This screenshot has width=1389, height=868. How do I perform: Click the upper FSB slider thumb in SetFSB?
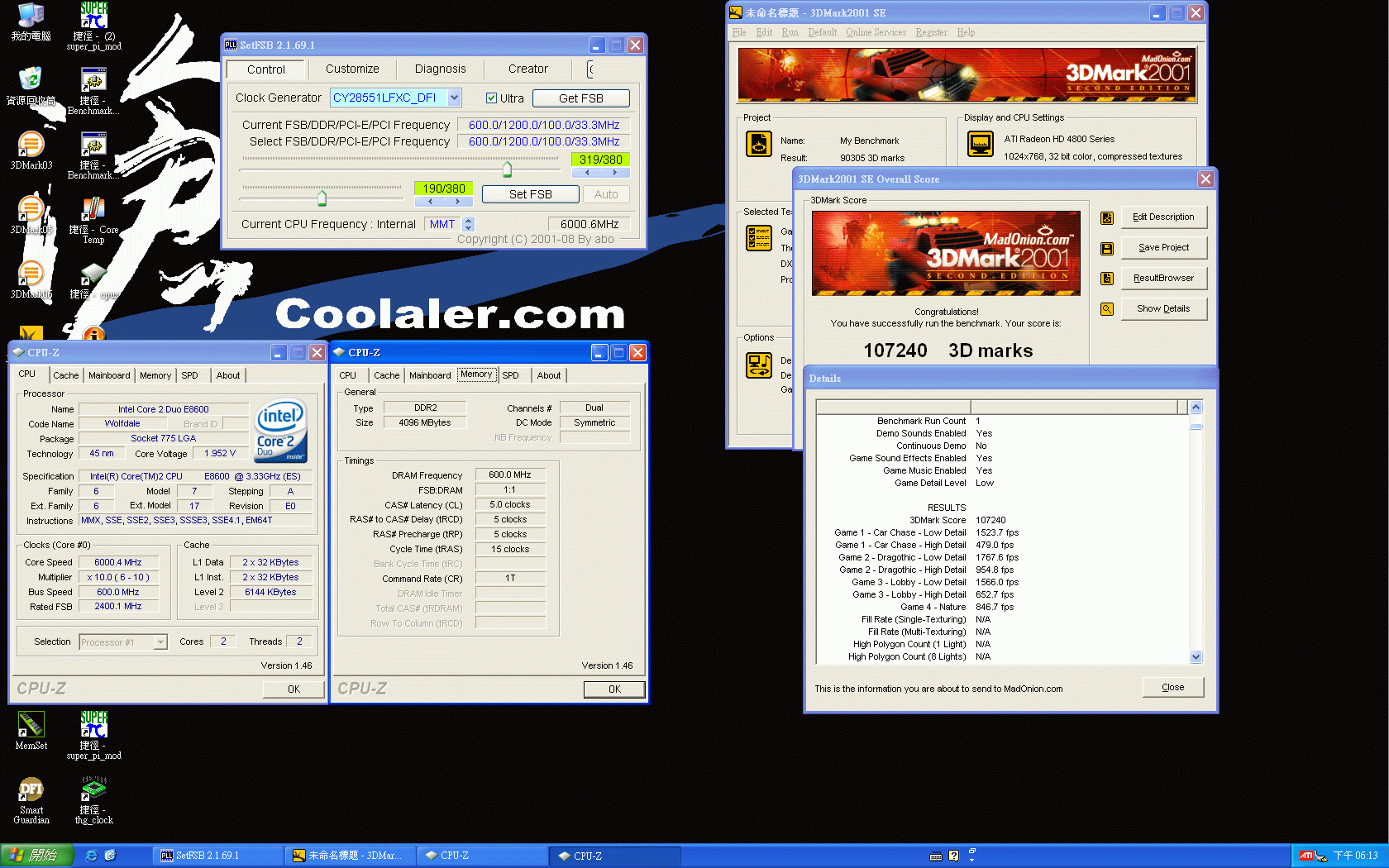507,169
